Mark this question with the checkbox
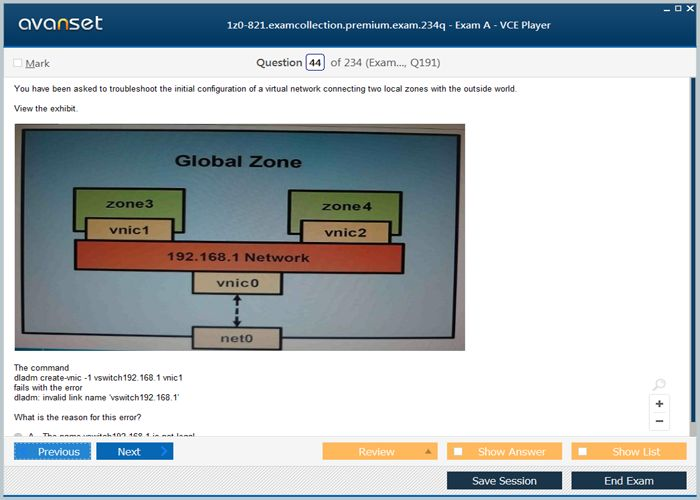Image resolution: width=700 pixels, height=500 pixels. [18, 63]
